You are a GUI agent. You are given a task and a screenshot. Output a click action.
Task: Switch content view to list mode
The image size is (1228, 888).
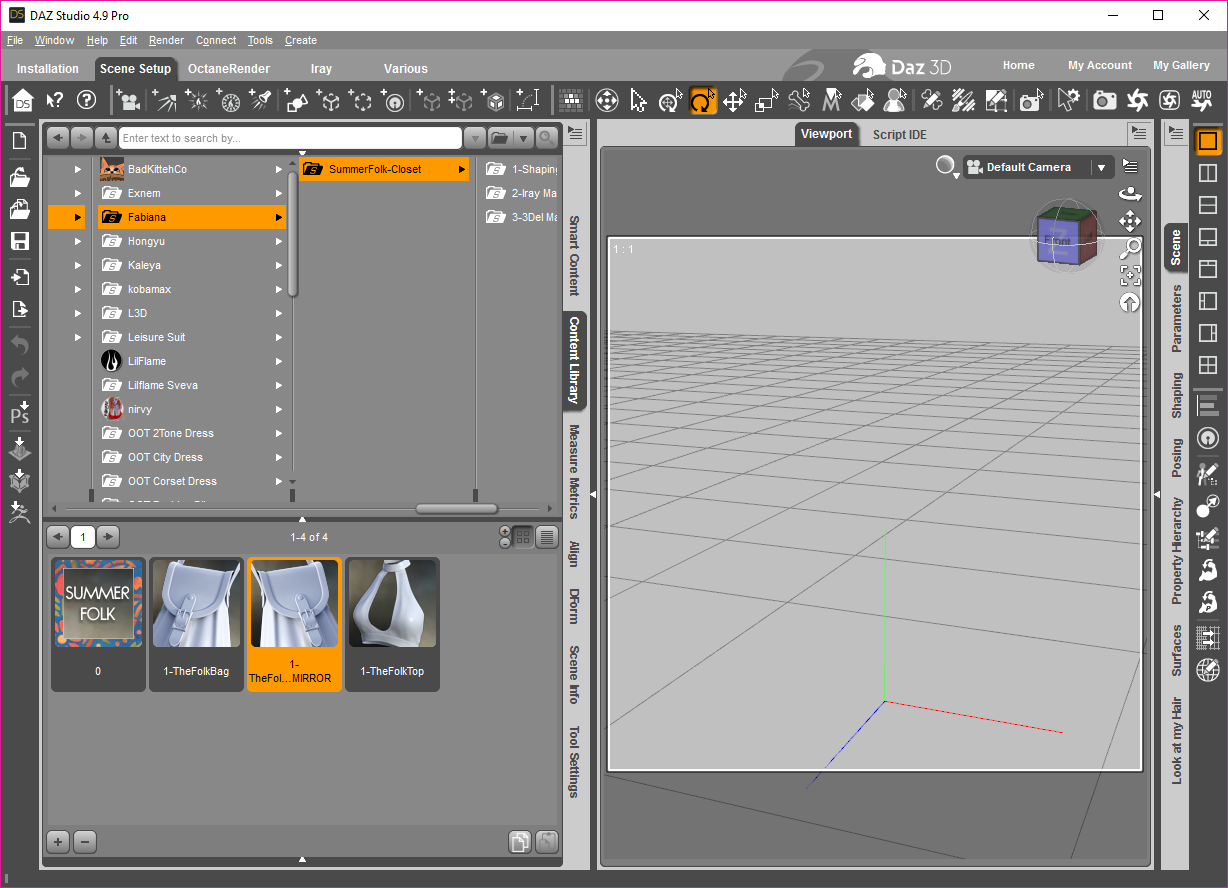pos(547,537)
